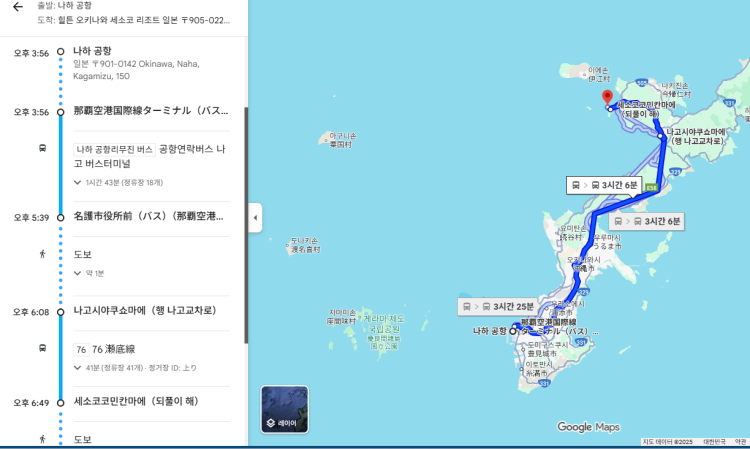Click the back arrow in directions panel
This screenshot has width=750, height=449.
pyautogui.click(x=17, y=7)
